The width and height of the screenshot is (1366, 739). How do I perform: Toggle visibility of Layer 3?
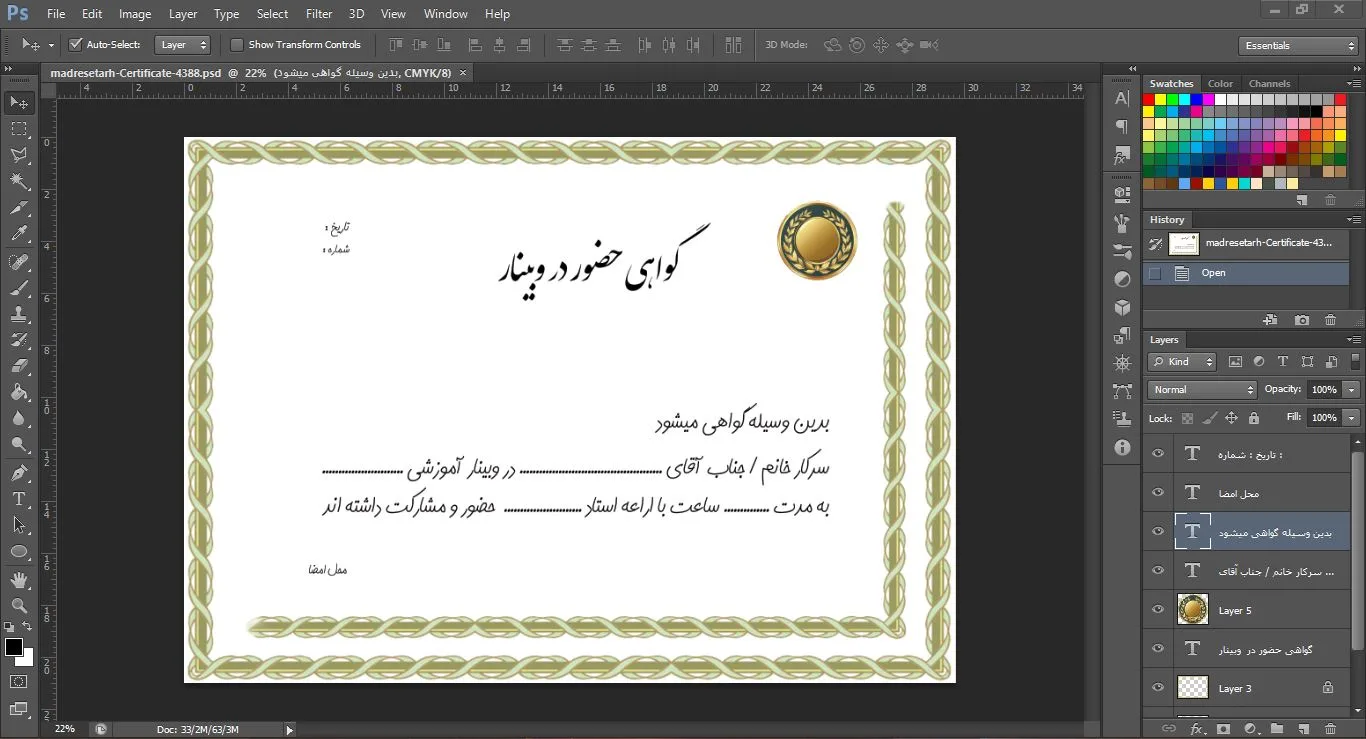[1158, 688]
